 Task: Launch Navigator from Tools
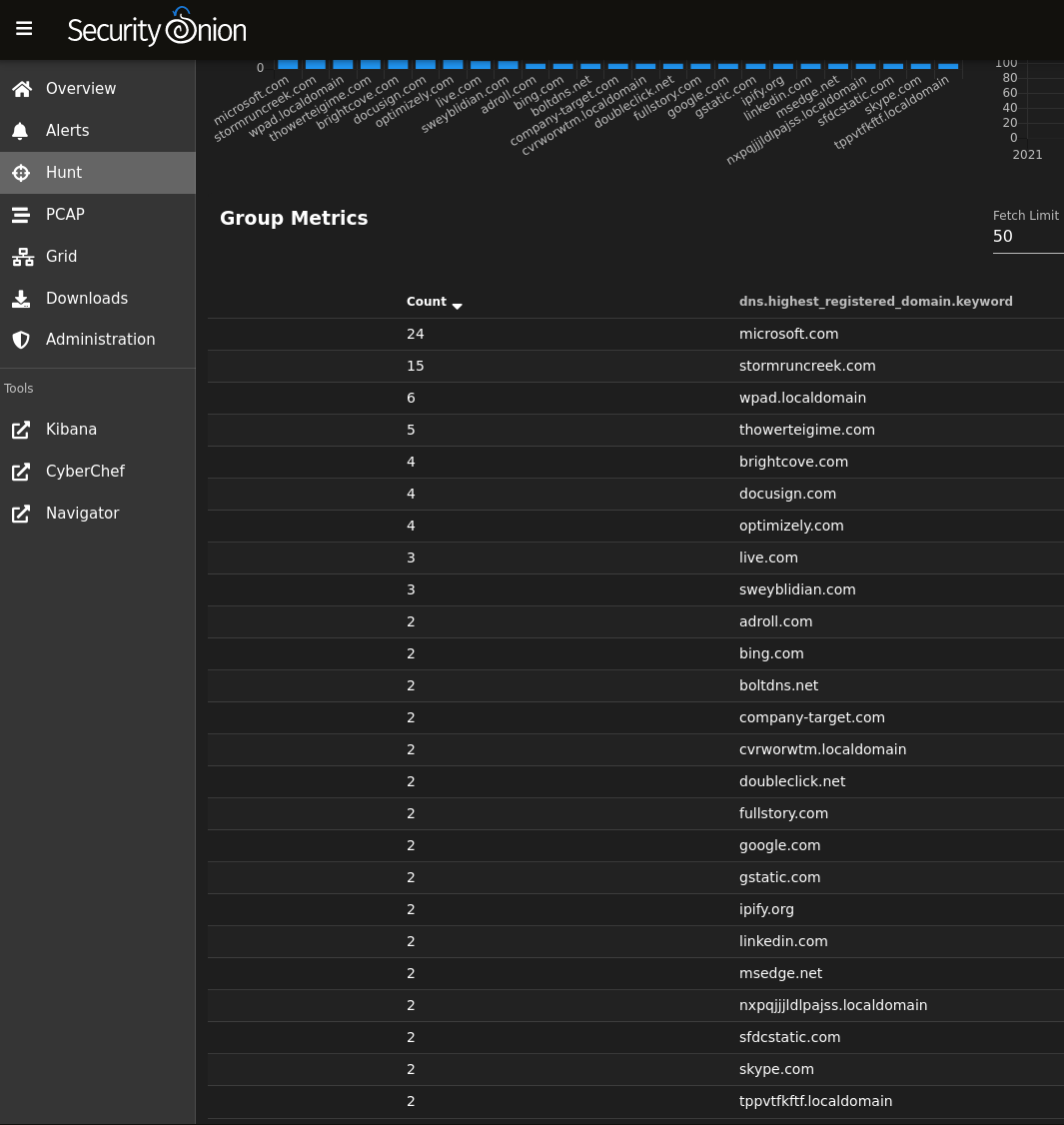point(98,514)
